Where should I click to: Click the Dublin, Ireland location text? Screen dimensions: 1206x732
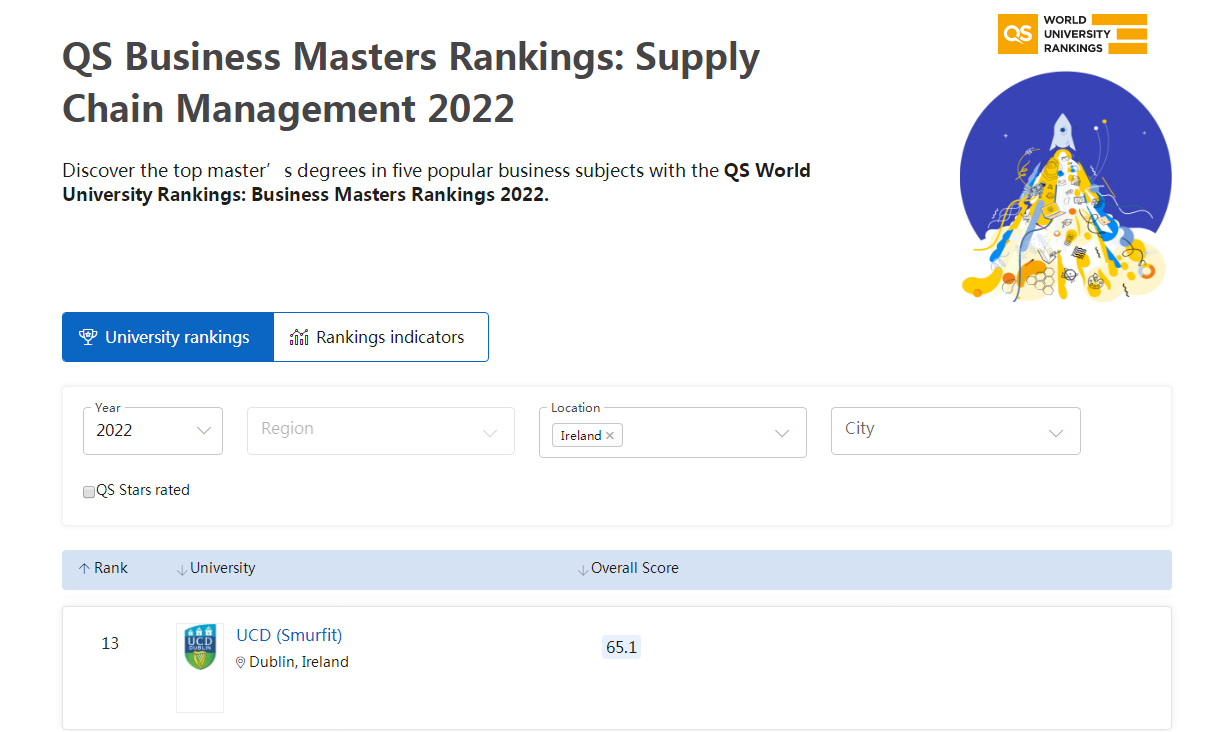point(299,662)
